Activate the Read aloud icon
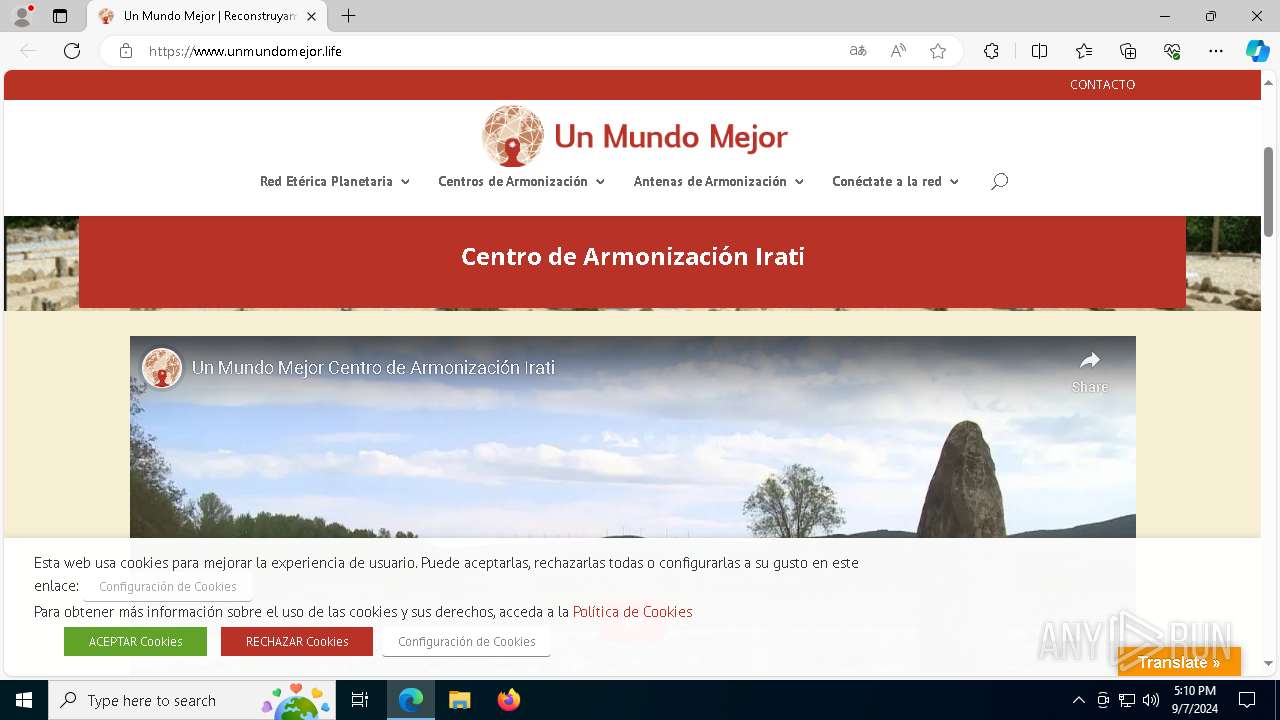 pos(898,51)
